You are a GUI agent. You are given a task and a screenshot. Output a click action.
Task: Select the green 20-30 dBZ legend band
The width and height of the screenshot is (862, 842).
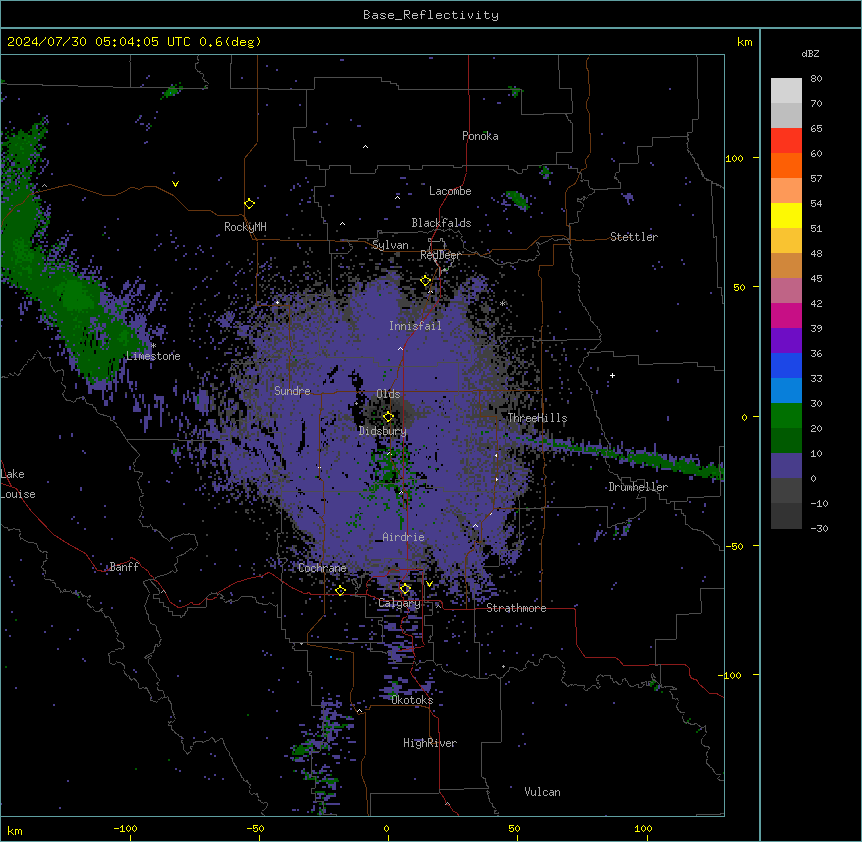(x=786, y=416)
